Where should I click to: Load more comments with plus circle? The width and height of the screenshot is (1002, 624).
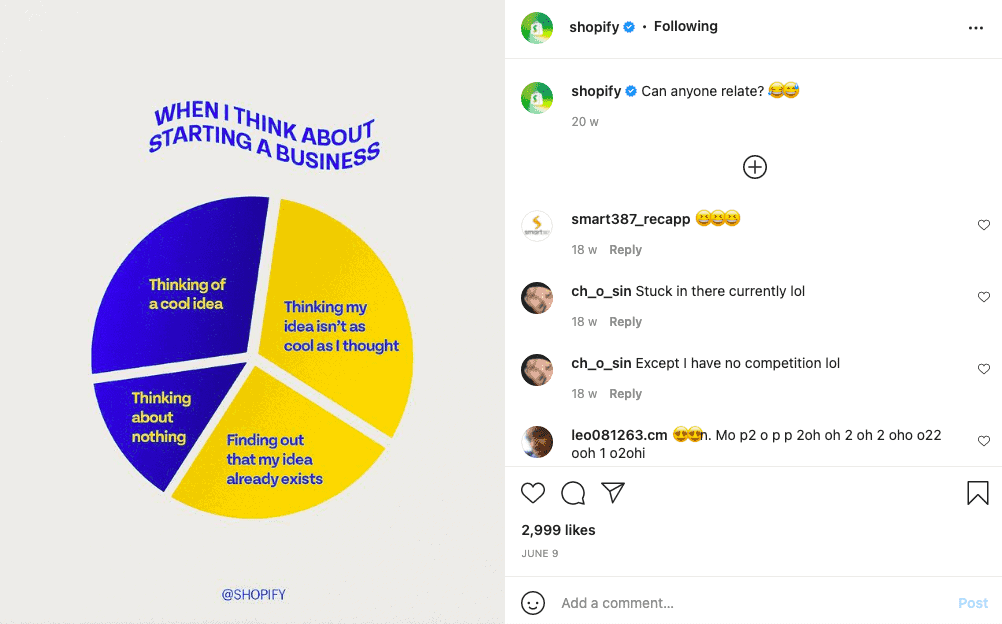[755, 167]
